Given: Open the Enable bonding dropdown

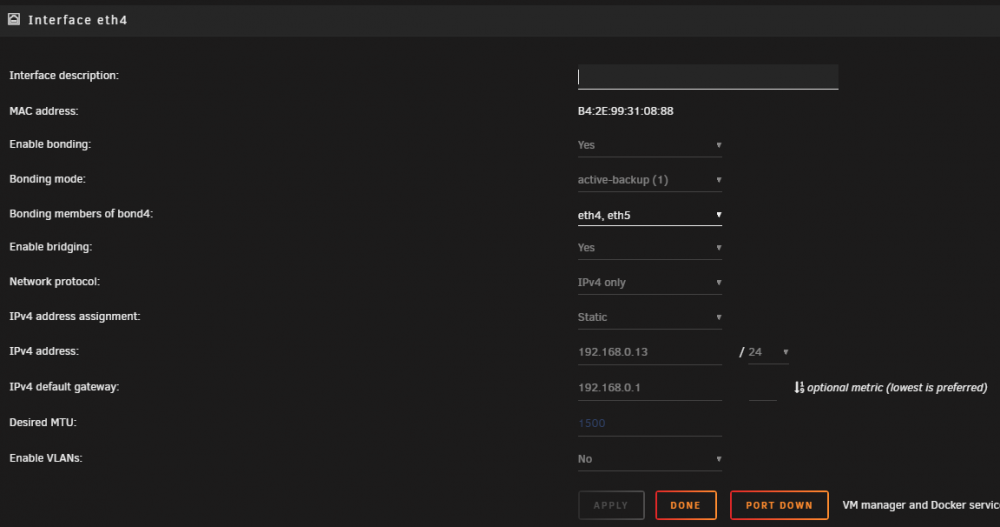Looking at the screenshot, I should point(649,145).
